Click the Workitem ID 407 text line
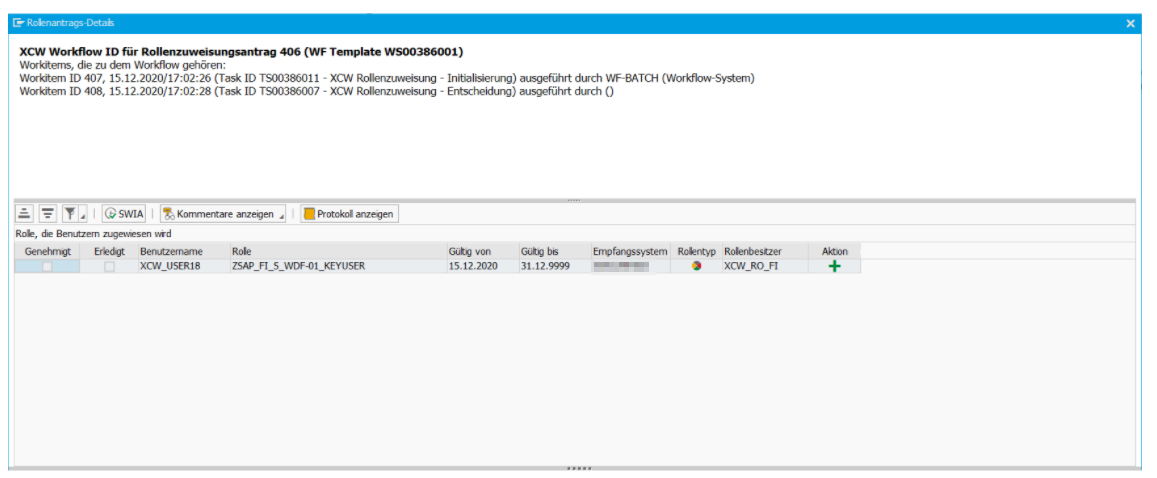The width and height of the screenshot is (1157, 478). (387, 77)
